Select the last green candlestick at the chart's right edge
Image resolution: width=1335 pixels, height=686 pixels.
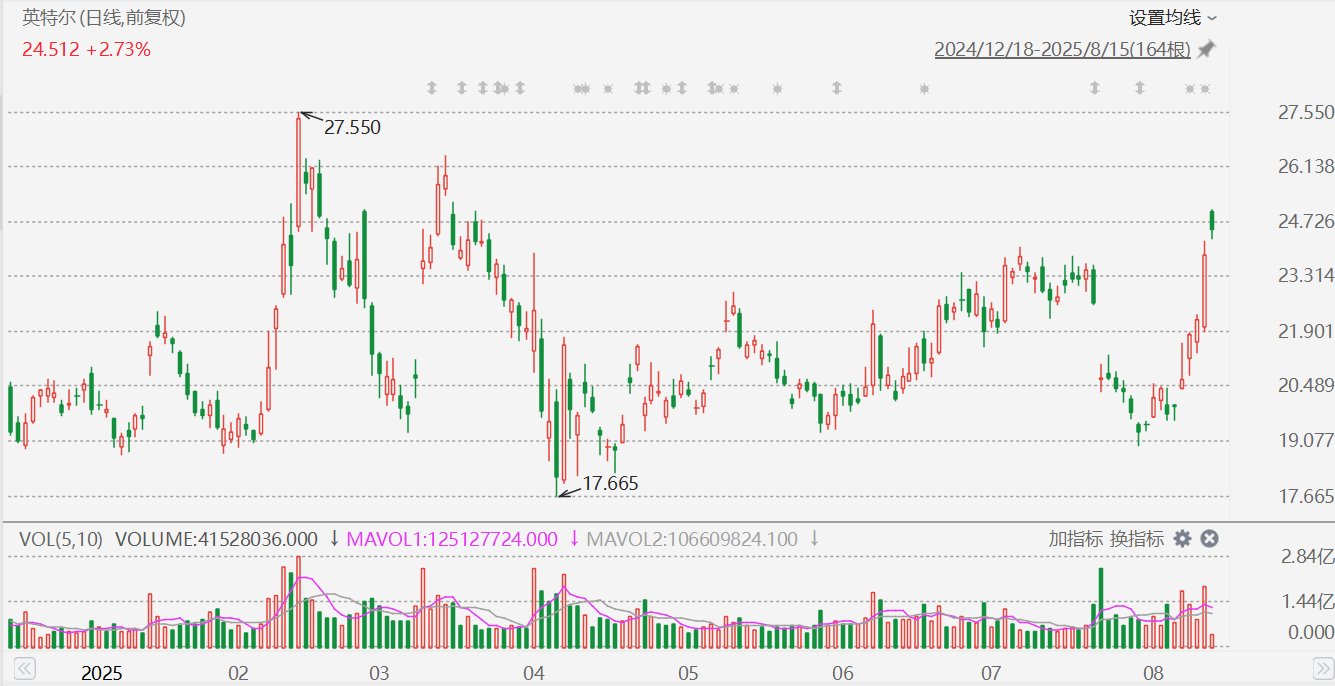[x=1212, y=223]
